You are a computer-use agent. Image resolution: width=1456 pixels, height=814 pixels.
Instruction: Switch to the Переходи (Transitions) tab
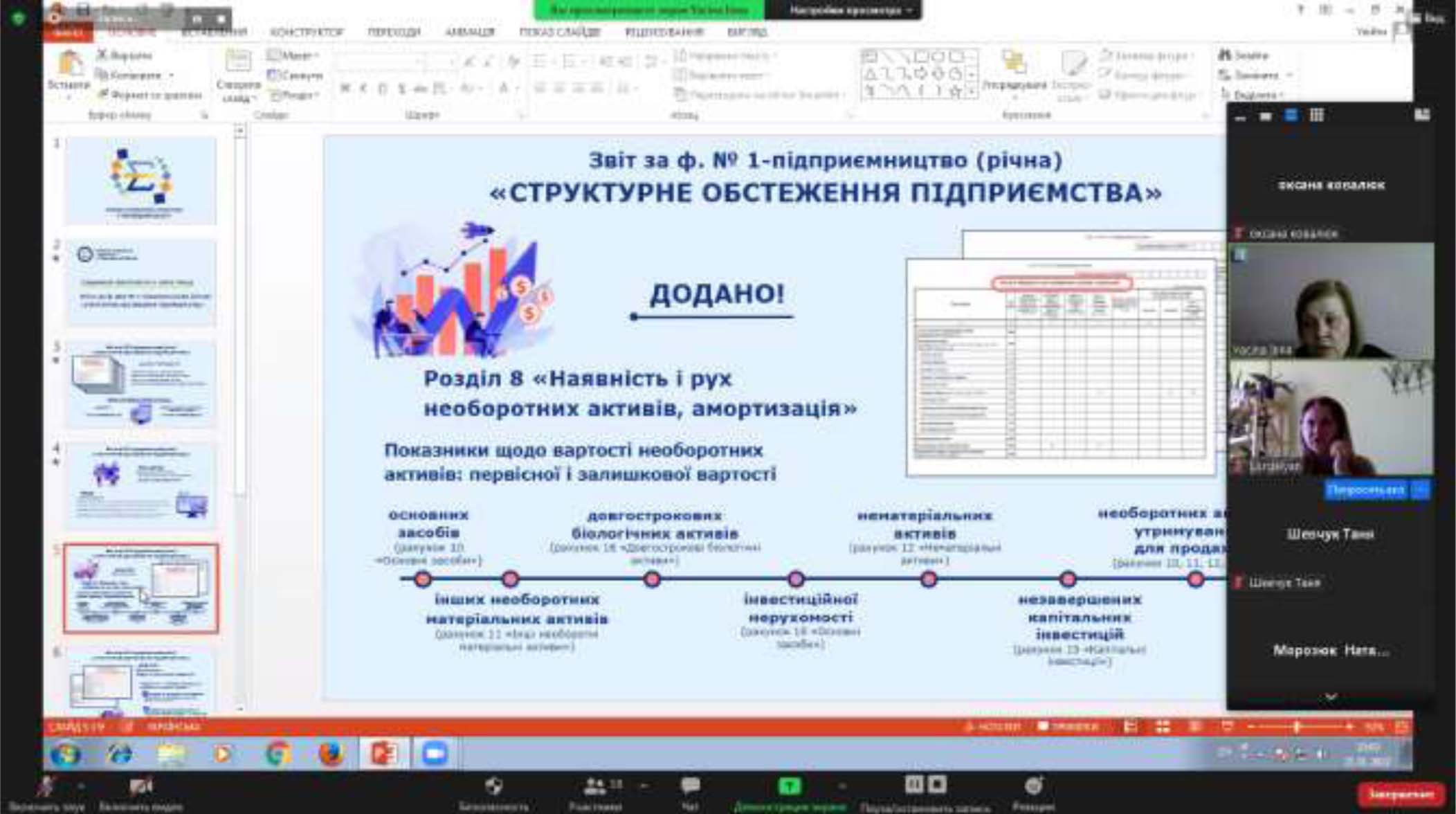[x=394, y=32]
